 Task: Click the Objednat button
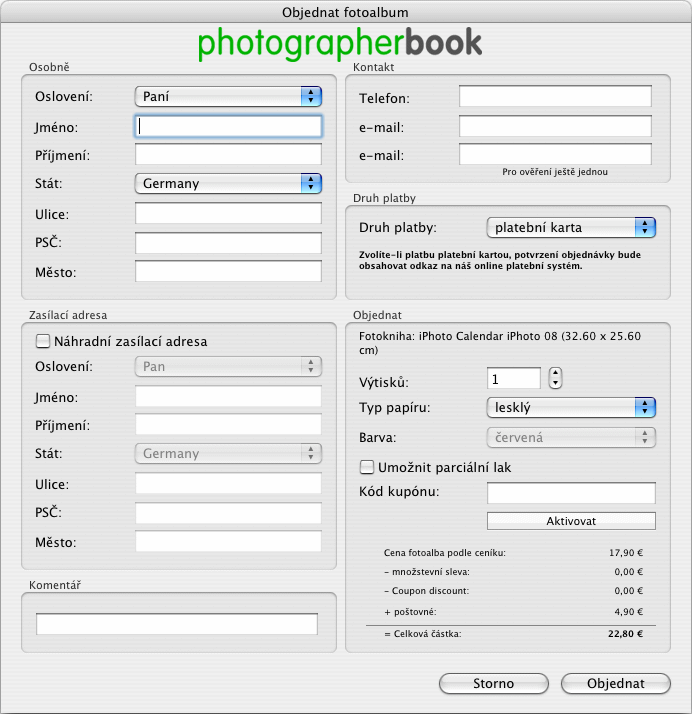(616, 683)
